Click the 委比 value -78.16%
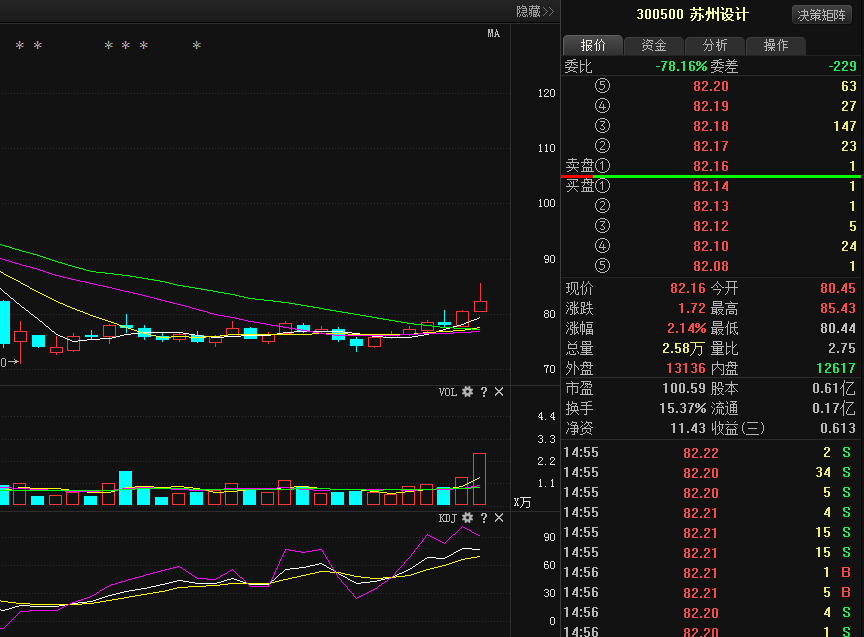The width and height of the screenshot is (864, 637). (681, 66)
